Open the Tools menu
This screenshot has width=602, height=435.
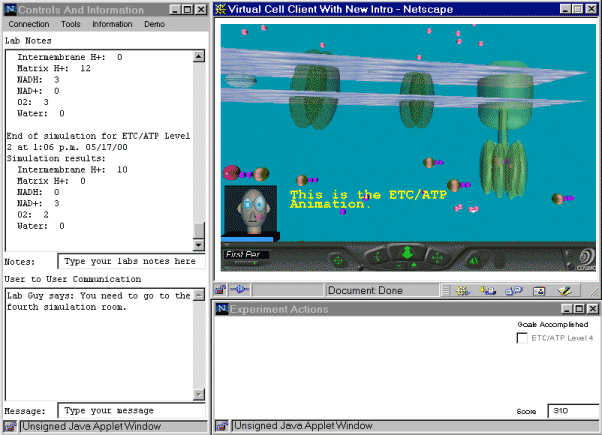pyautogui.click(x=71, y=23)
